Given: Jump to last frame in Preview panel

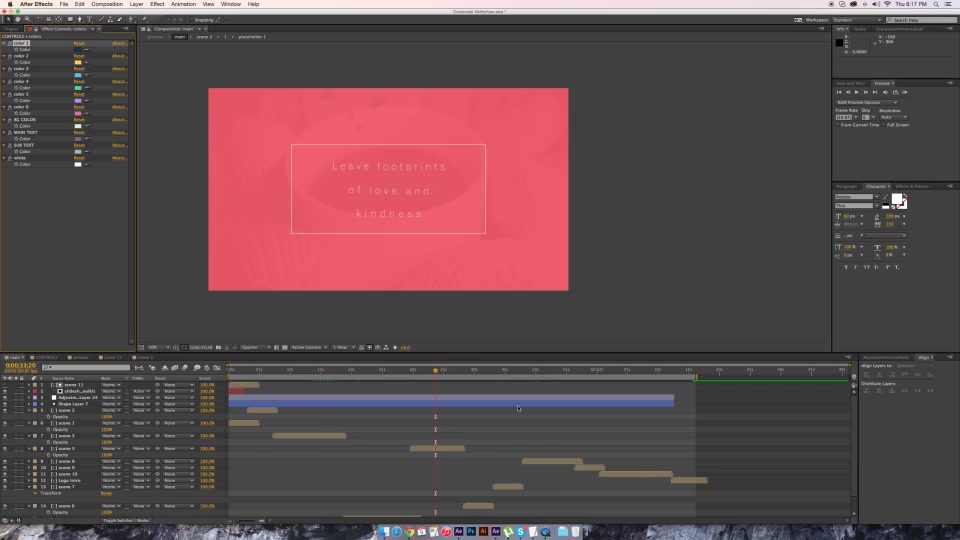Looking at the screenshot, I should [875, 92].
